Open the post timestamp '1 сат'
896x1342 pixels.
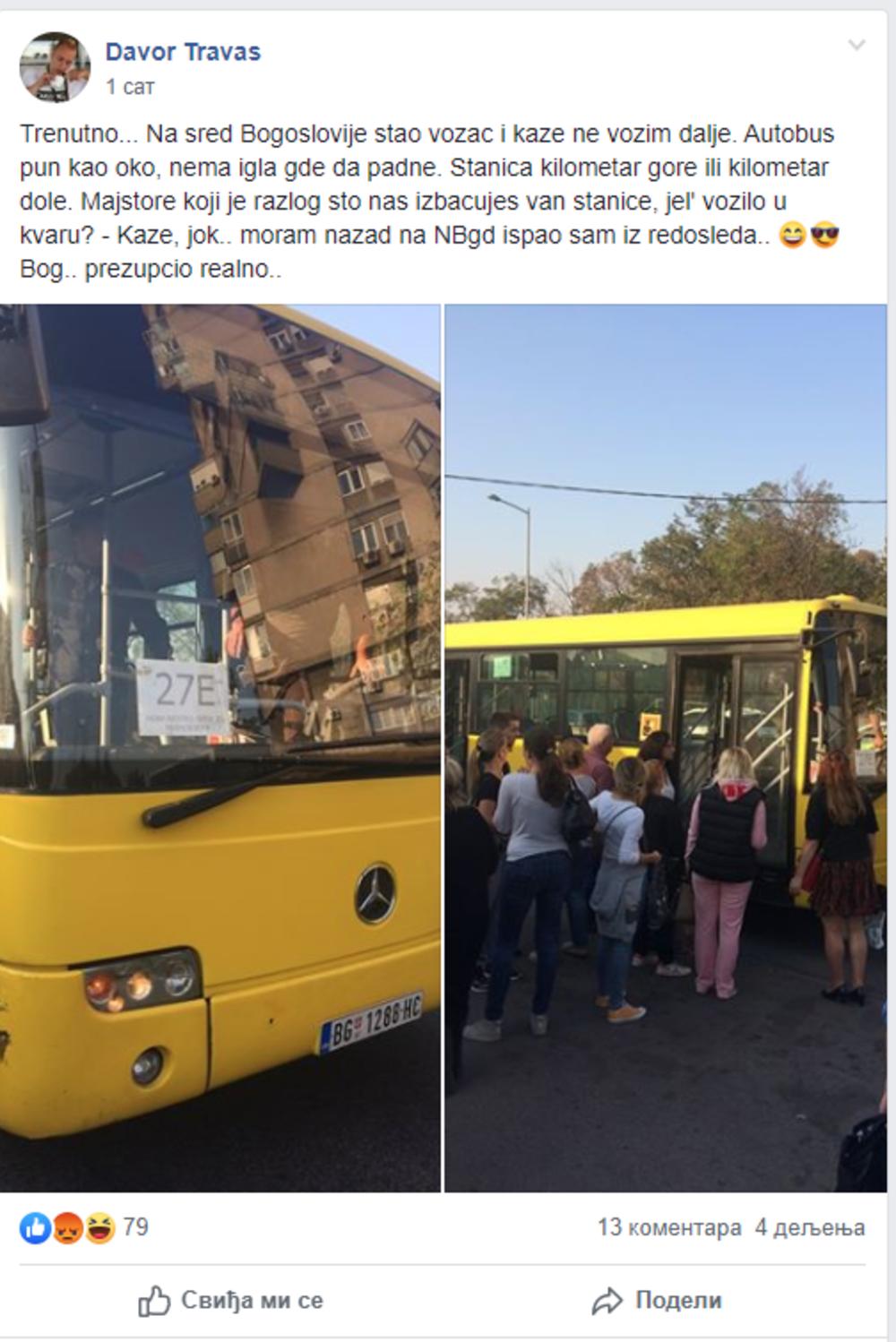click(130, 87)
